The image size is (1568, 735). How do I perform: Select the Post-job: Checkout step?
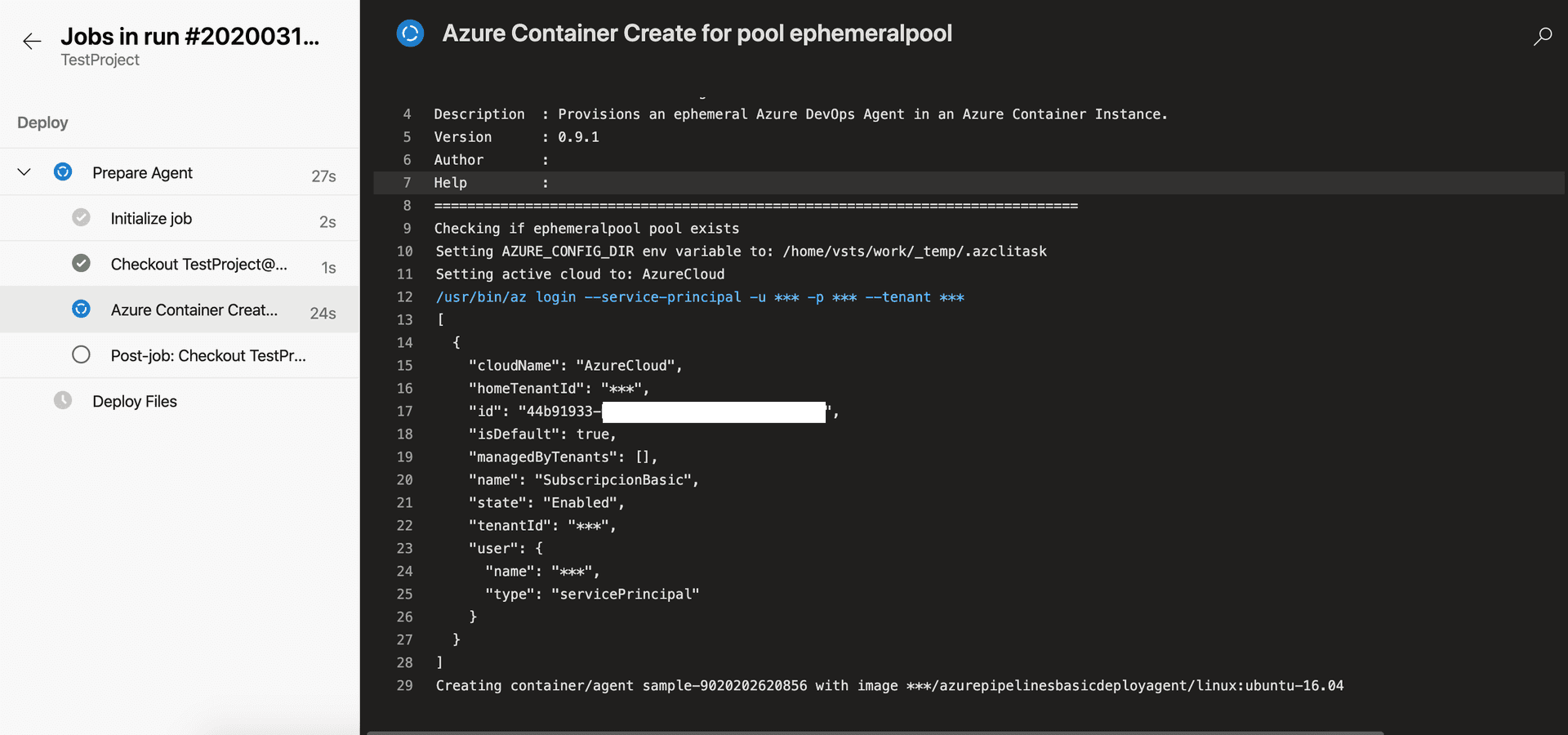(208, 356)
